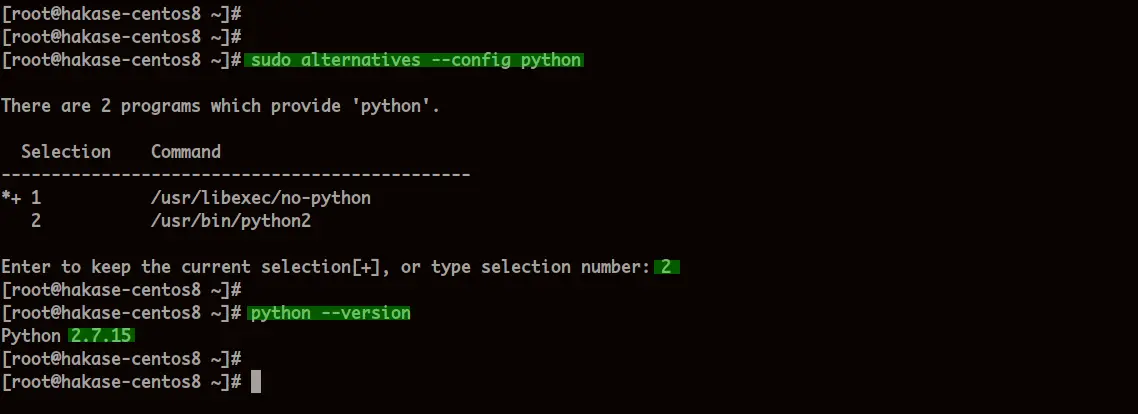Click the word 'Python' in version output
The width and height of the screenshot is (1138, 414).
[x=31, y=336]
